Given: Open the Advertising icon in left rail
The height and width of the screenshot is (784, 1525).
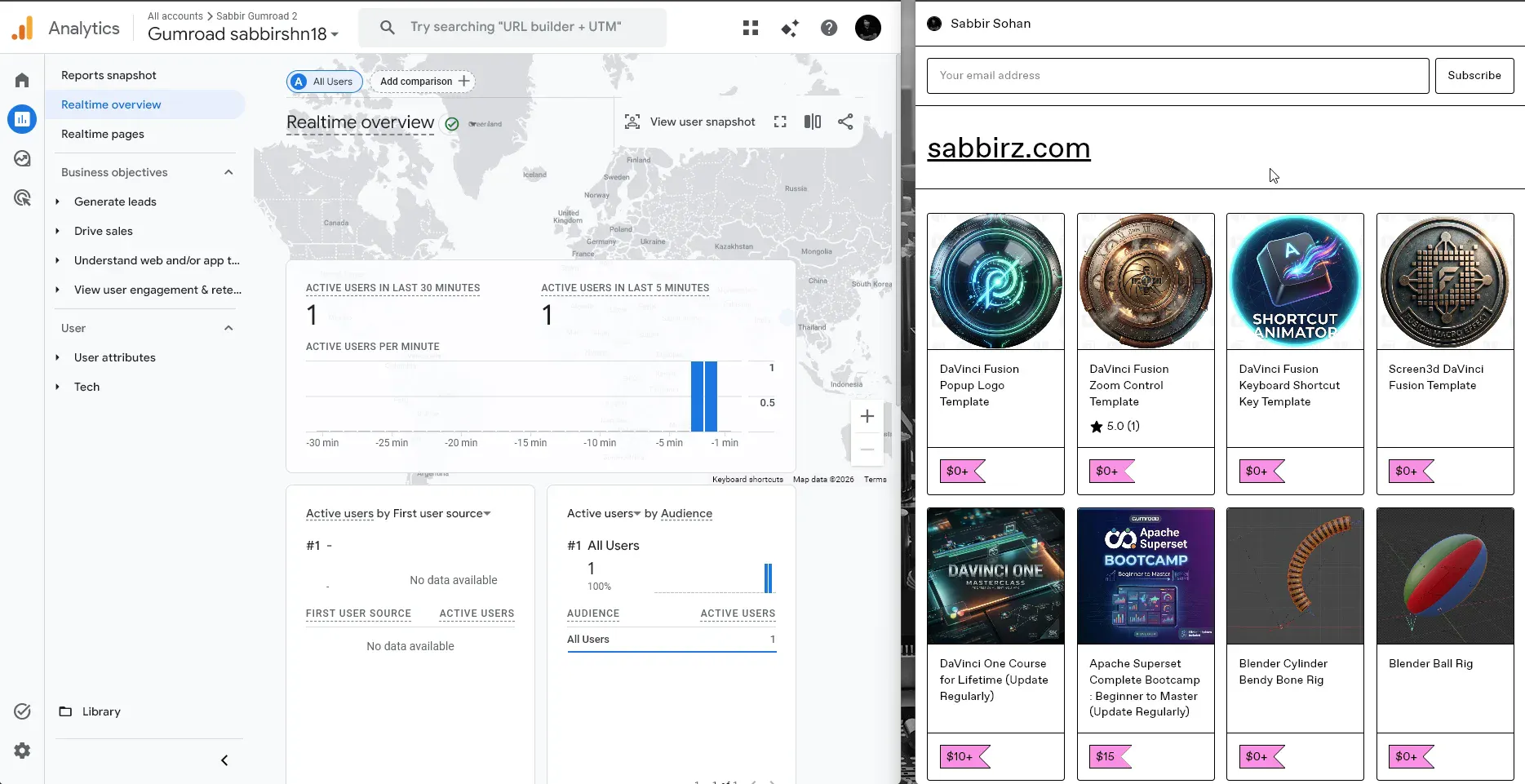Looking at the screenshot, I should 22,197.
